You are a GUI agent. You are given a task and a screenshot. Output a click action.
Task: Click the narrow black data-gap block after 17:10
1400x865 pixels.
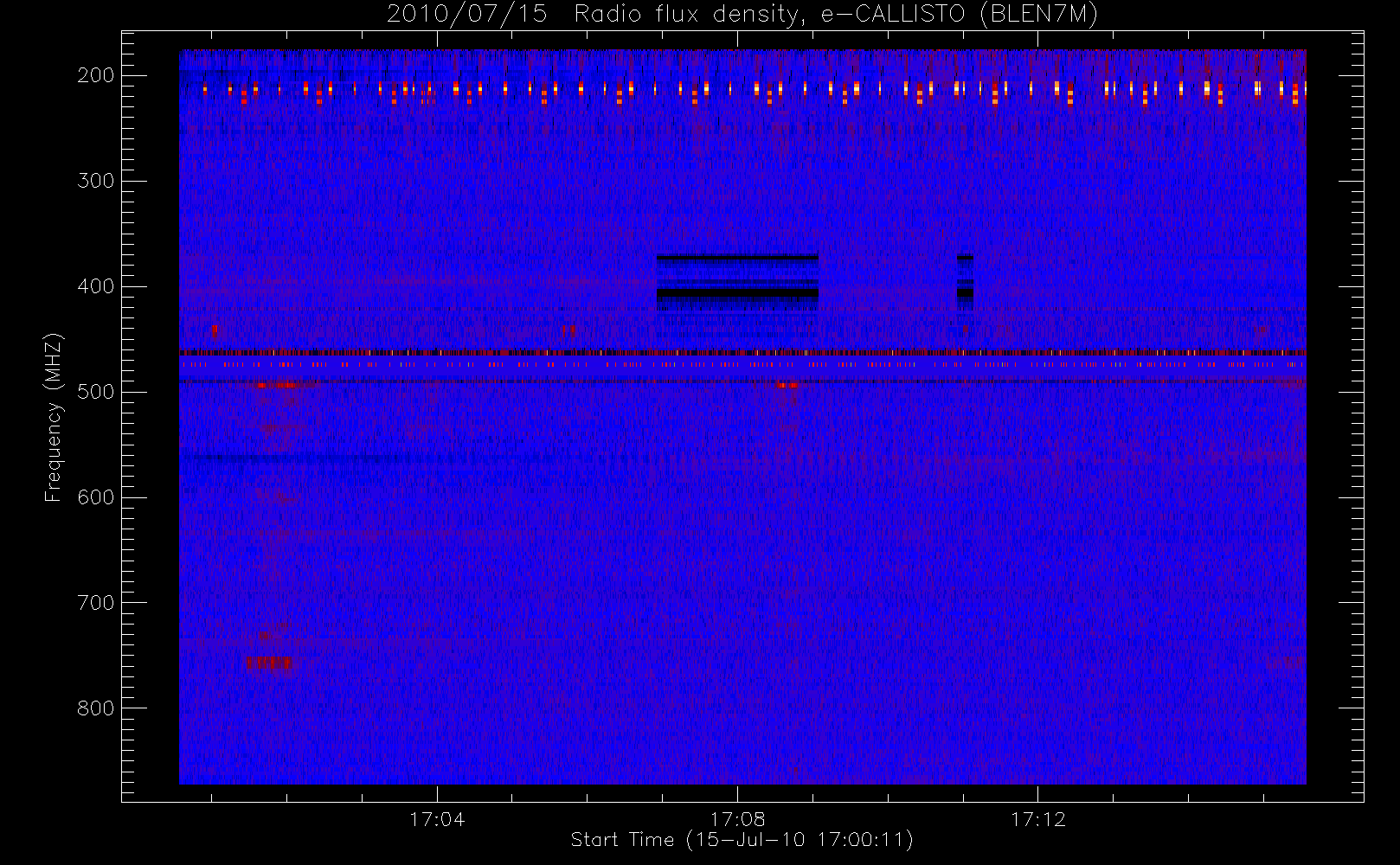pyautogui.click(x=965, y=282)
